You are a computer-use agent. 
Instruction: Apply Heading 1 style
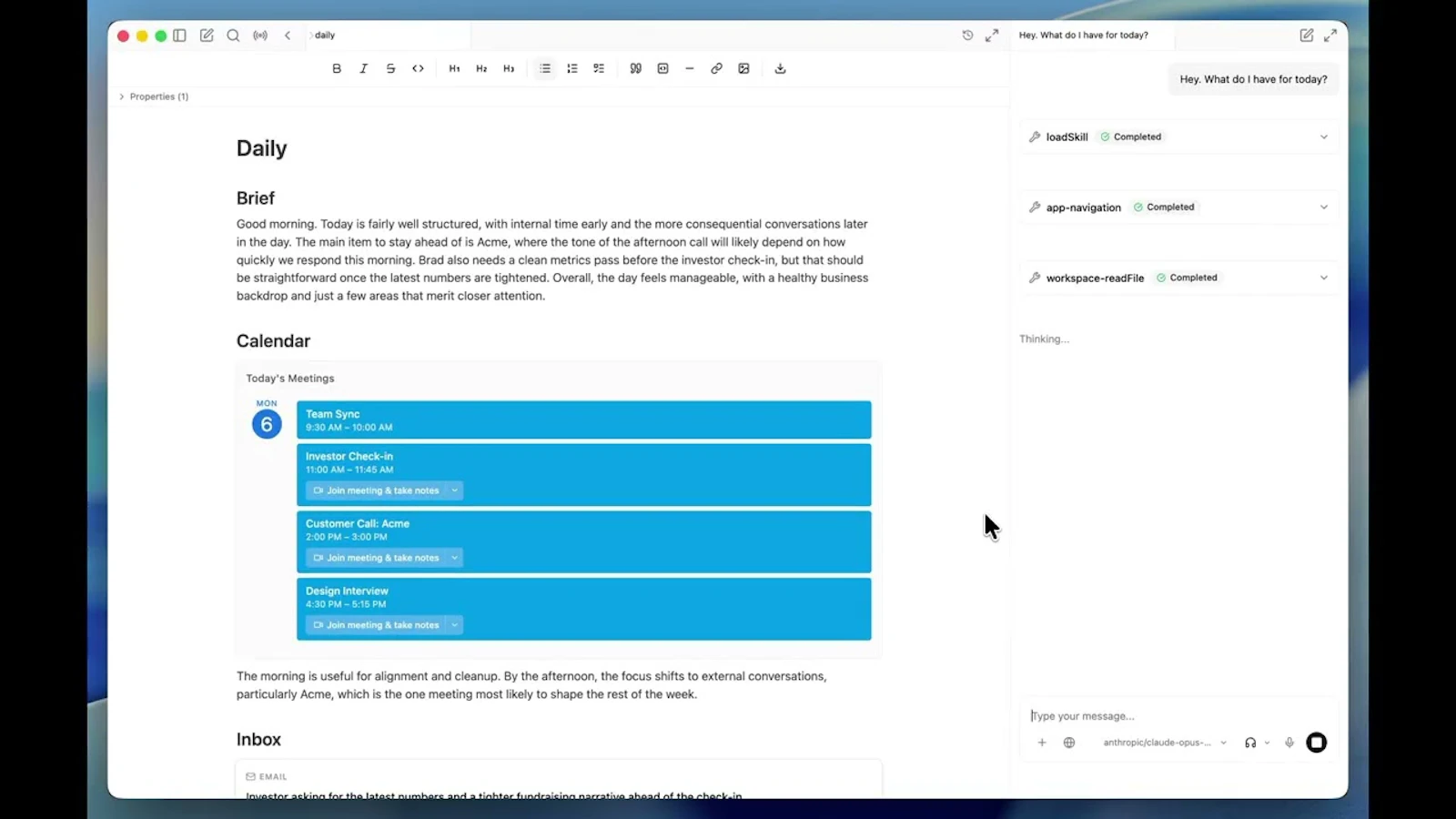pyautogui.click(x=454, y=68)
